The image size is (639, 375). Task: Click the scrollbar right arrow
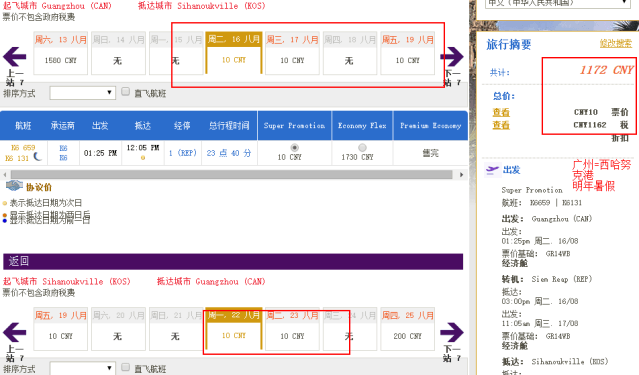click(461, 174)
